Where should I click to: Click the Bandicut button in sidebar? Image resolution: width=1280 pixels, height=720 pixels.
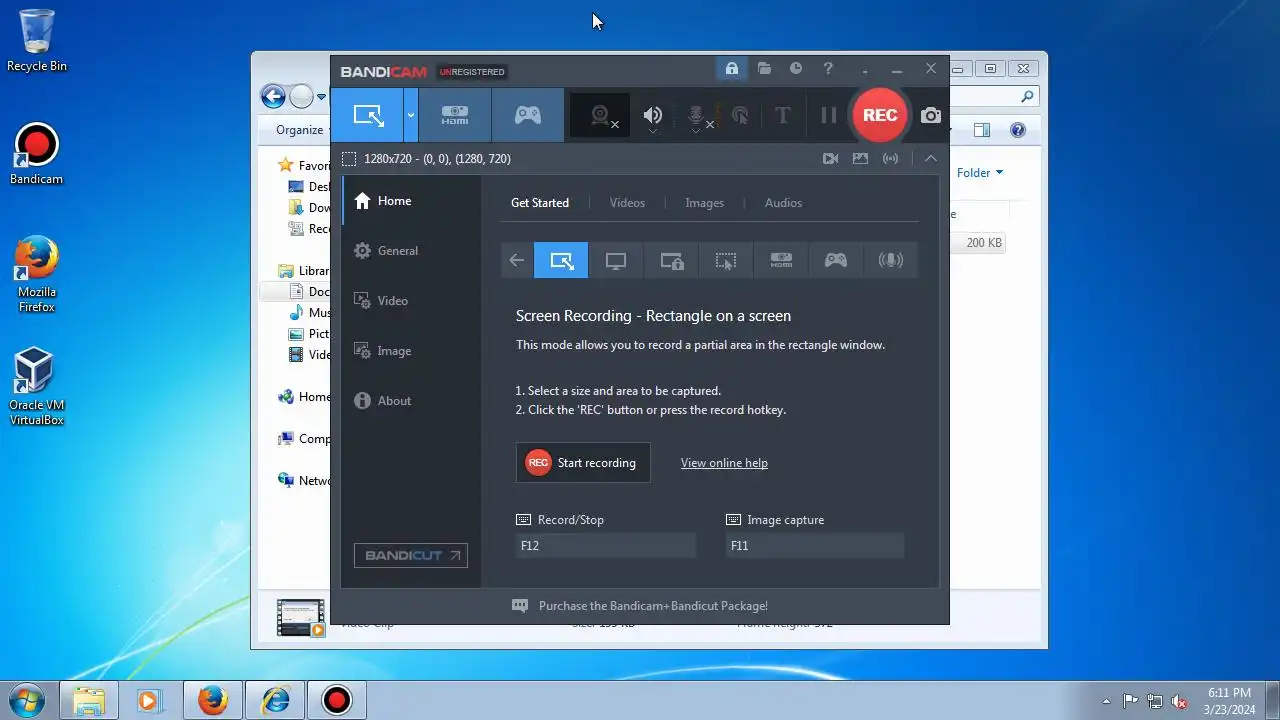coord(411,555)
